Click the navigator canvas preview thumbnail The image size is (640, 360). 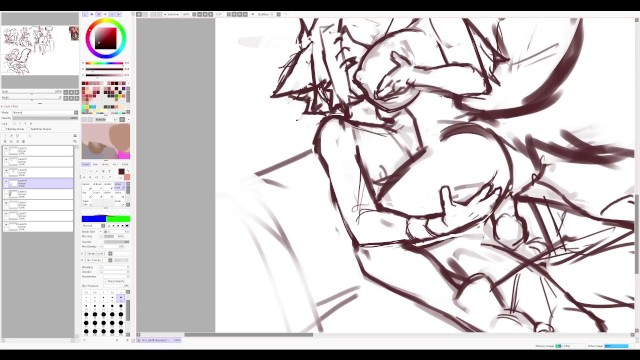[x=40, y=50]
